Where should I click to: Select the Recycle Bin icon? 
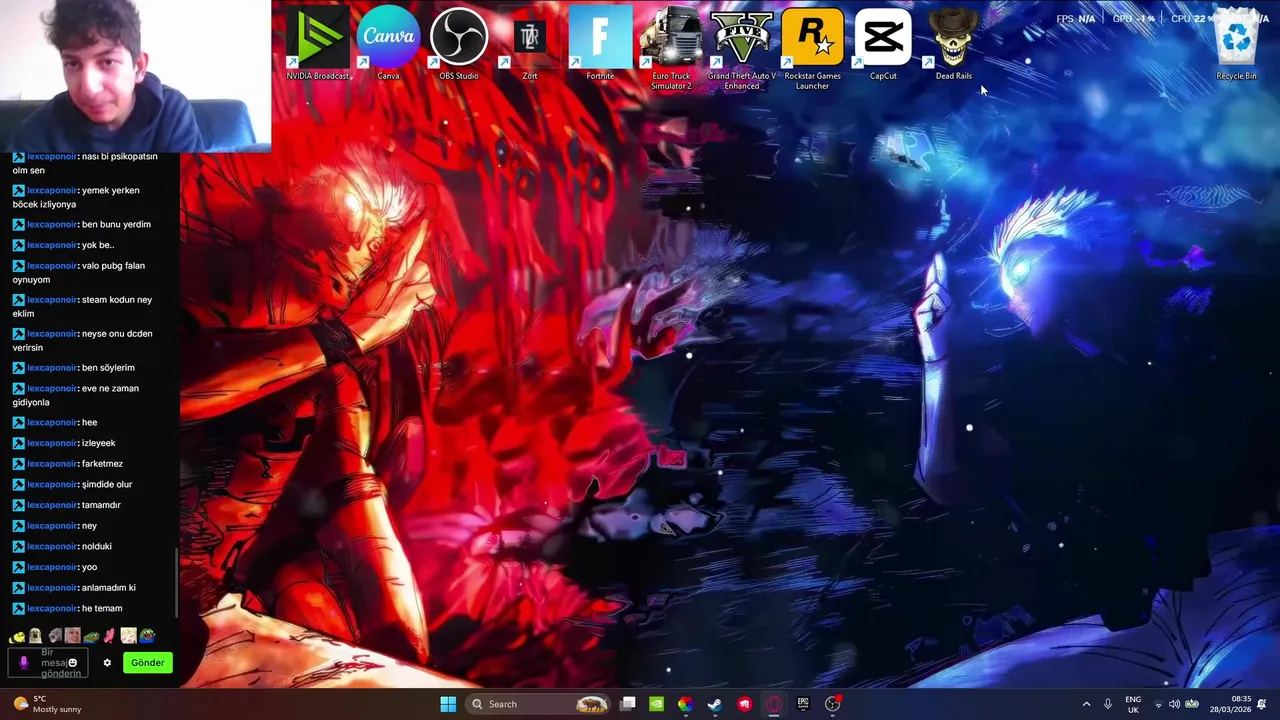[1237, 45]
